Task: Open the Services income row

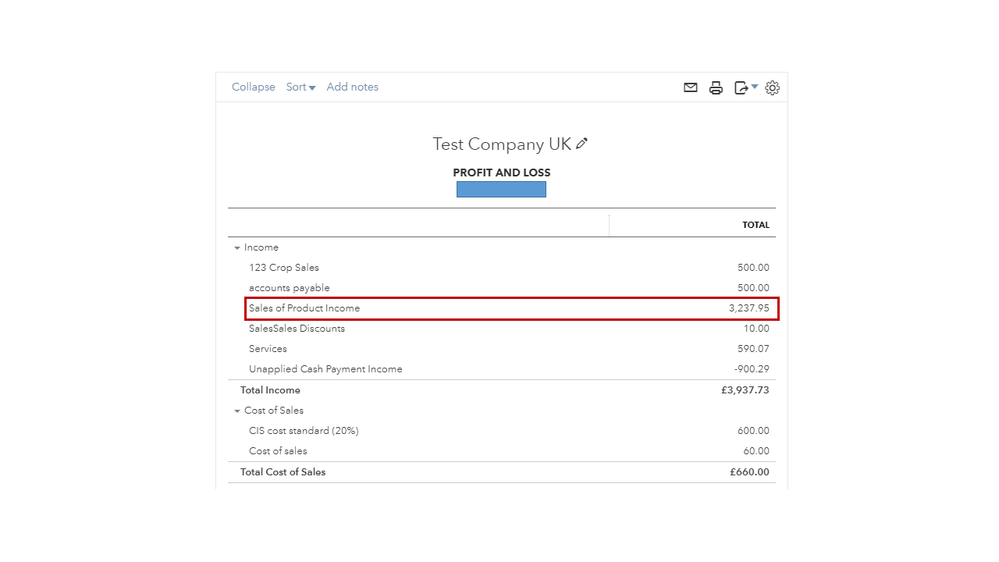Action: [x=268, y=349]
